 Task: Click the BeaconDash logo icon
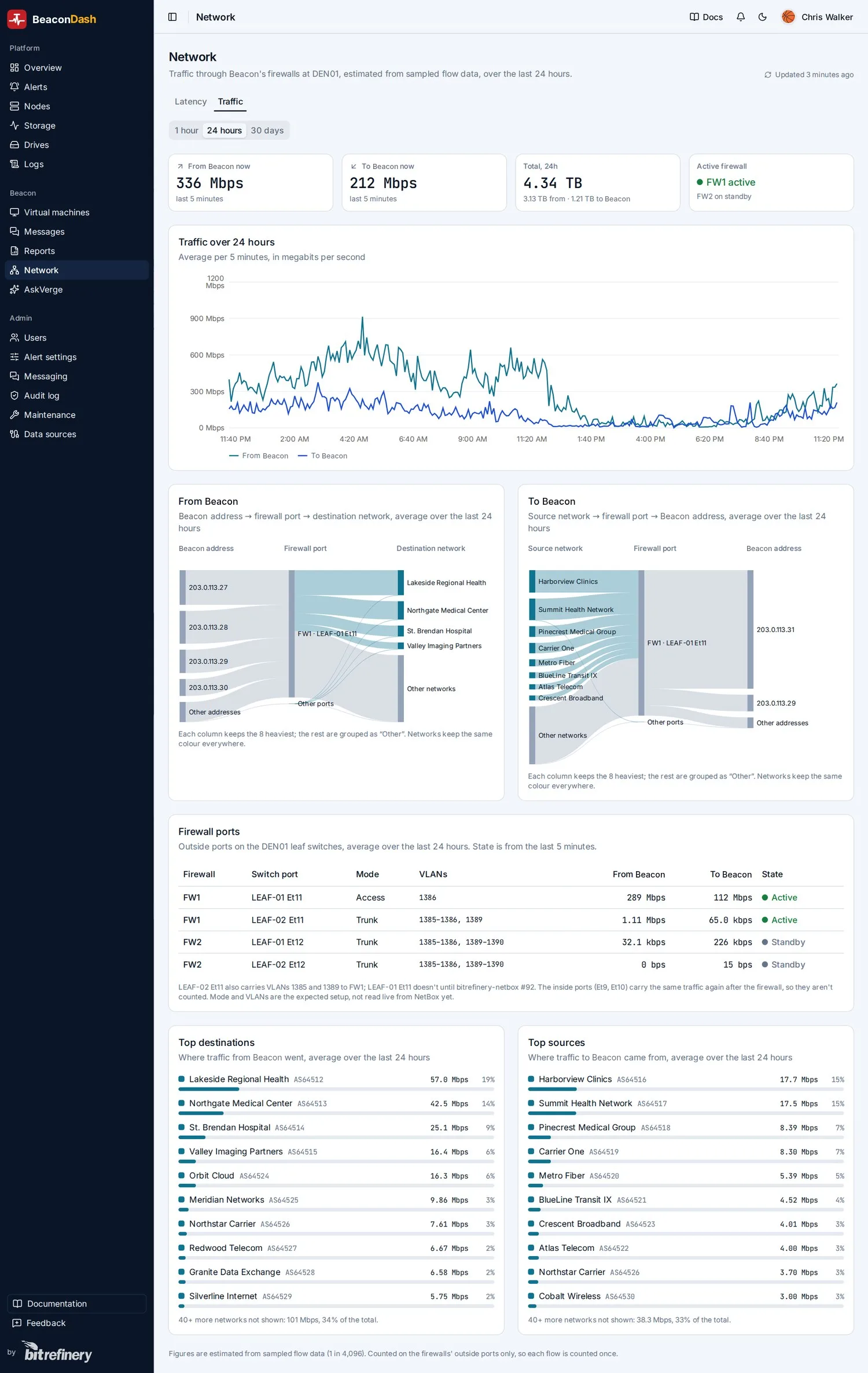pyautogui.click(x=17, y=19)
